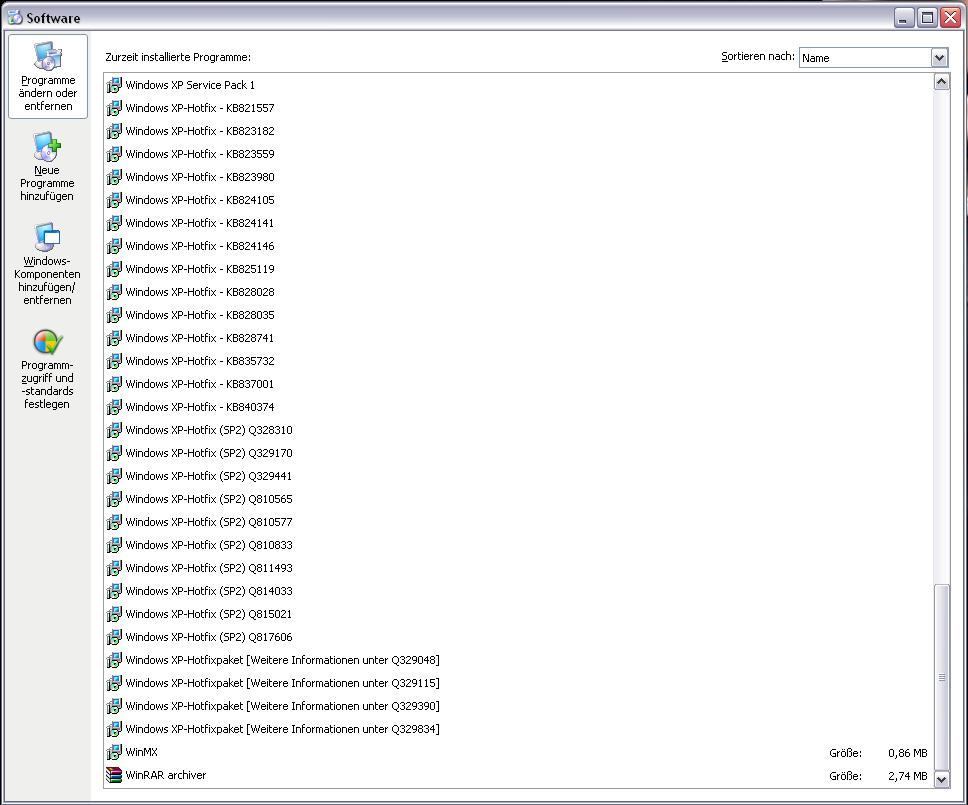This screenshot has height=805, width=968.
Task: Click the icon beside Hotfix KB837001
Action: (114, 384)
